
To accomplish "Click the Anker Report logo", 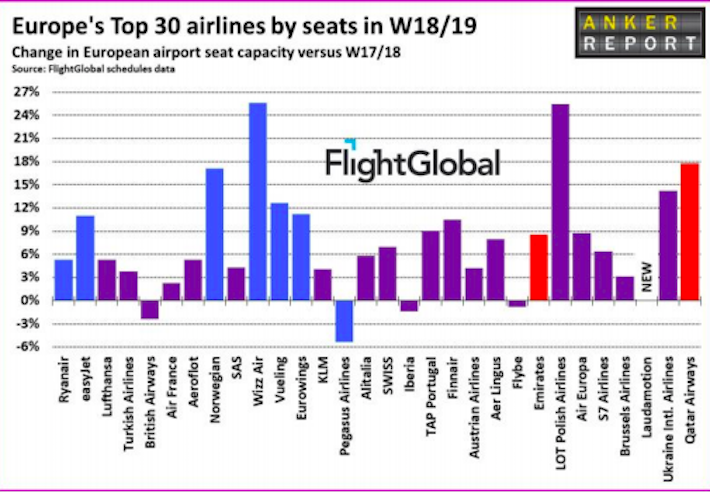I will [639, 33].
